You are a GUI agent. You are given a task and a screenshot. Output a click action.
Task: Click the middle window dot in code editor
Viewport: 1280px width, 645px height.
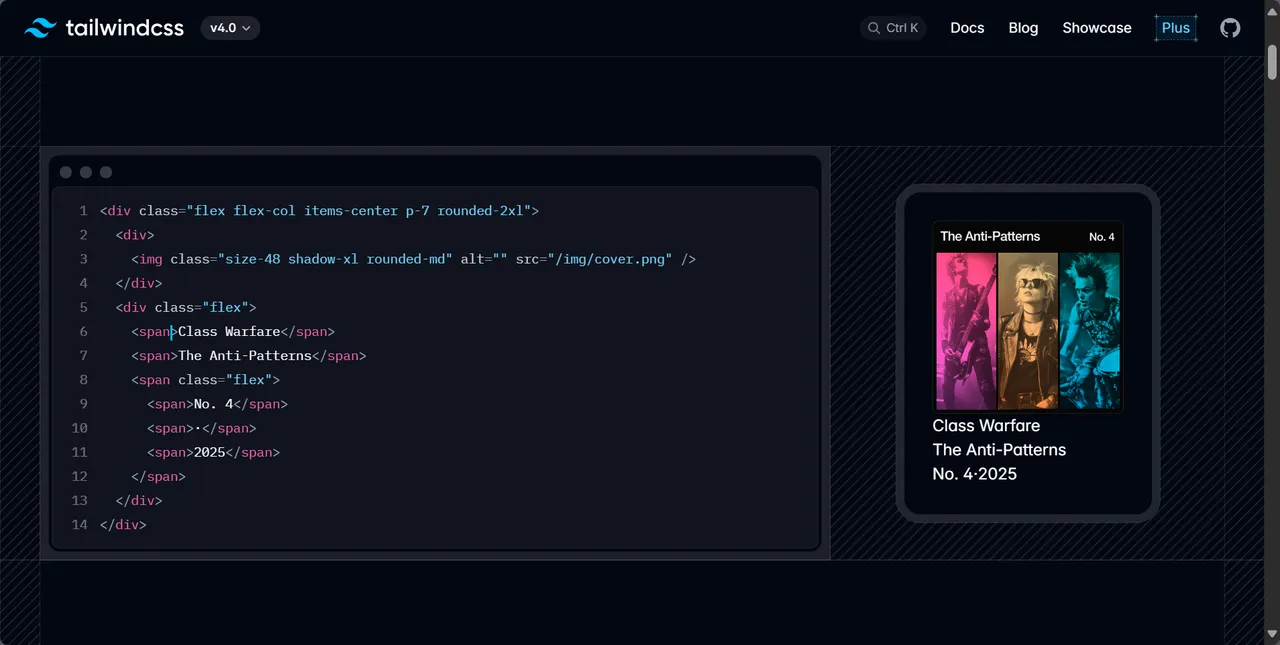85,172
